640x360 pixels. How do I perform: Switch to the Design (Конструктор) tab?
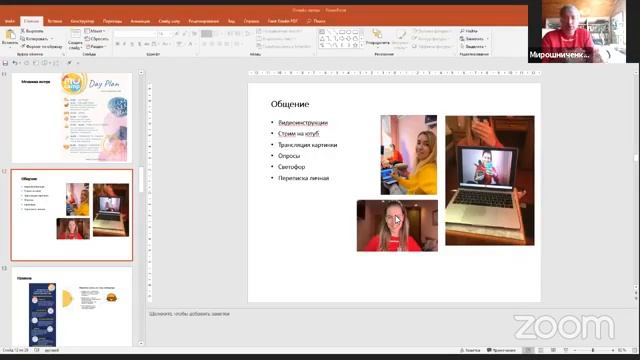[82, 21]
